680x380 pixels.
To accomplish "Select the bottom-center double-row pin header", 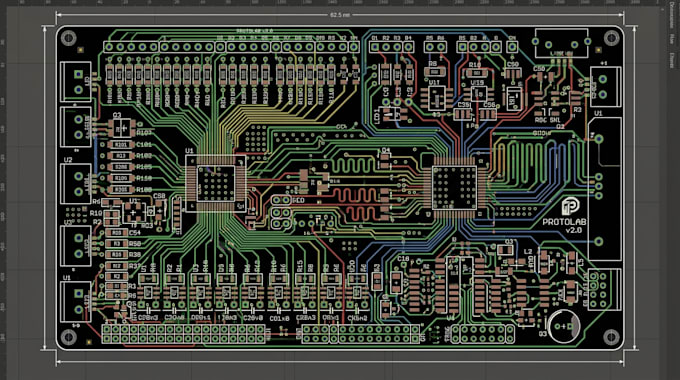I will 361,334.
